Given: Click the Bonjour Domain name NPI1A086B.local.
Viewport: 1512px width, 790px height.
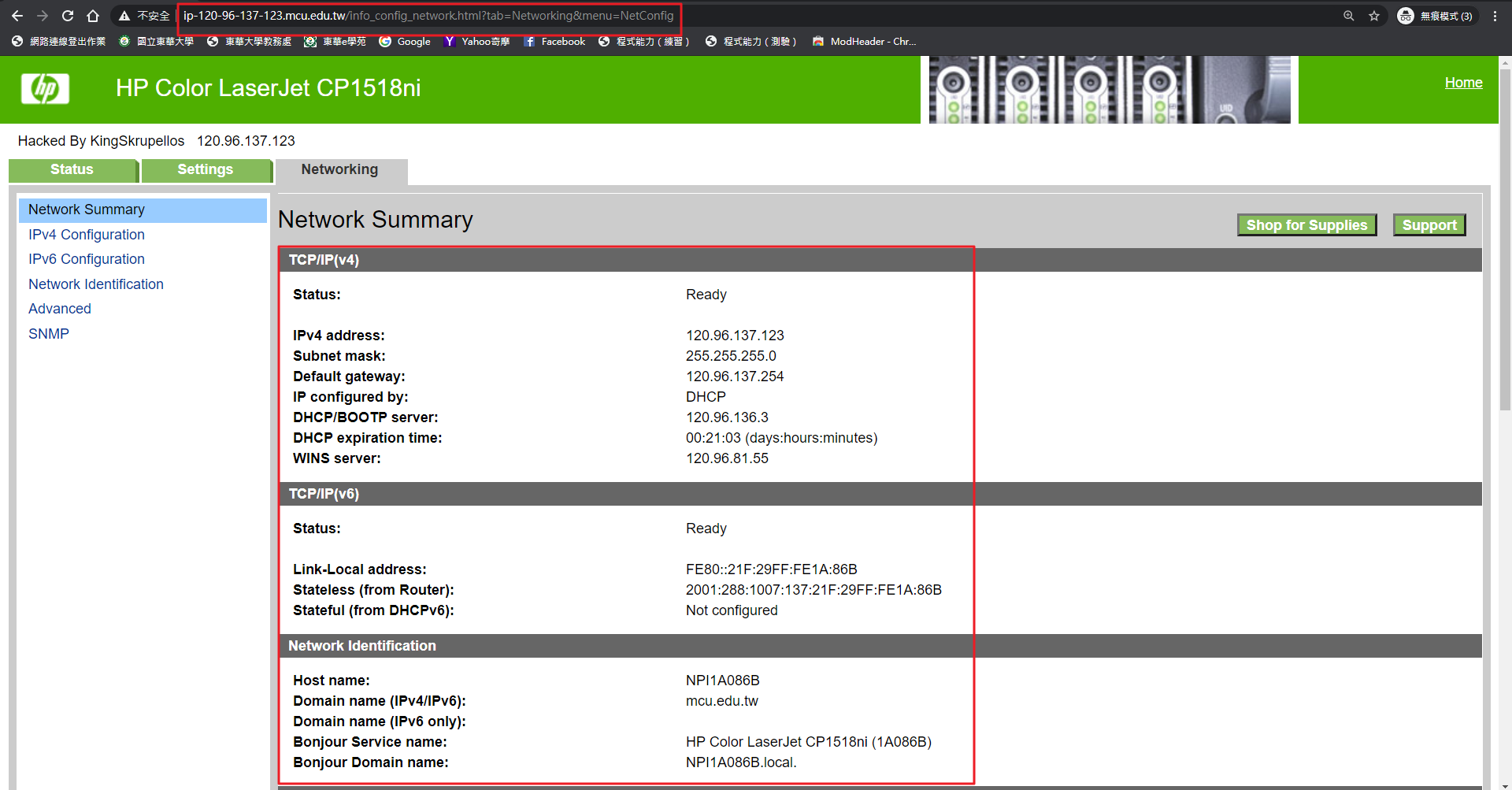Looking at the screenshot, I should pos(741,762).
